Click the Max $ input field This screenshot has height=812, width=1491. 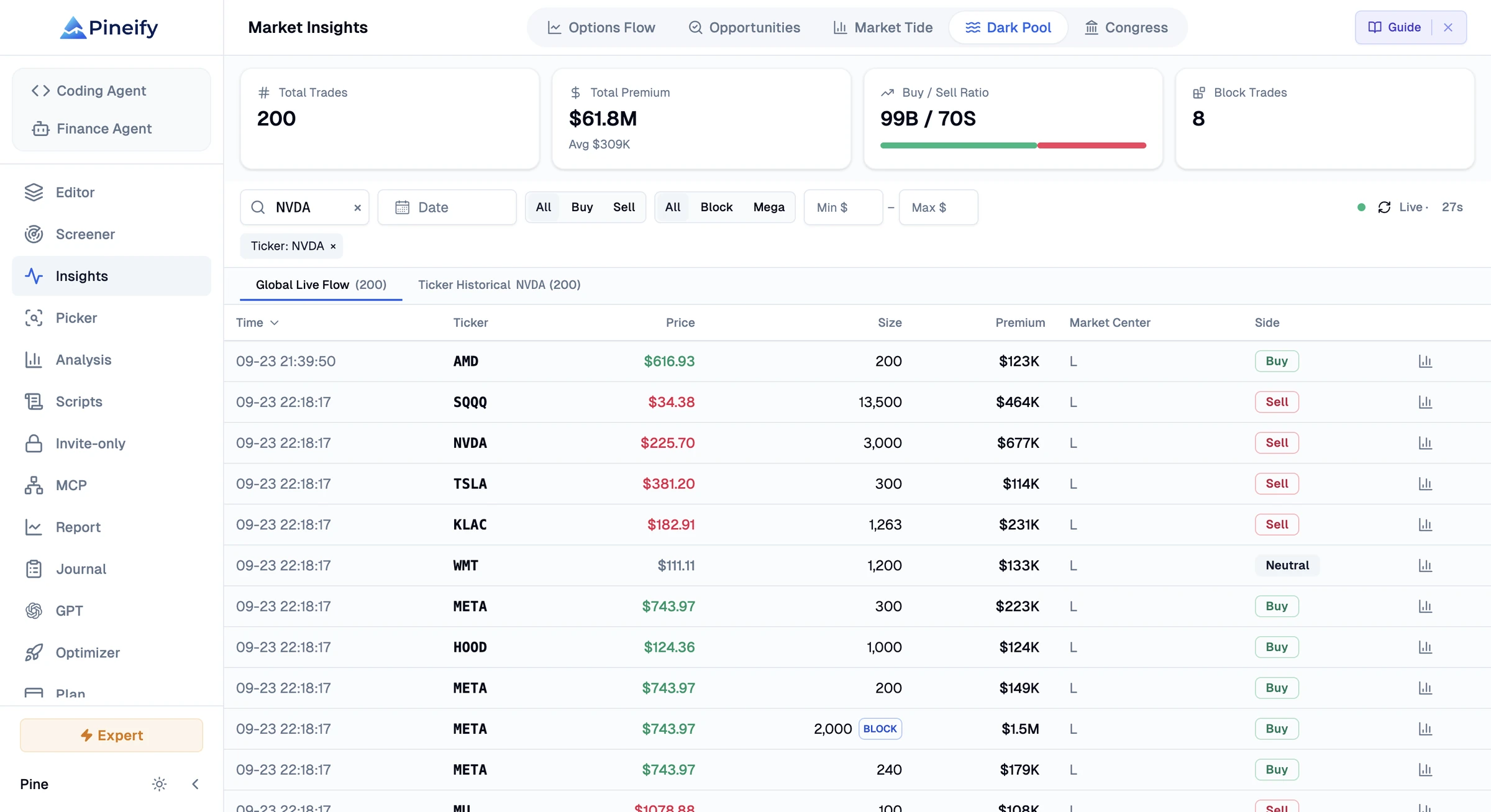click(938, 208)
